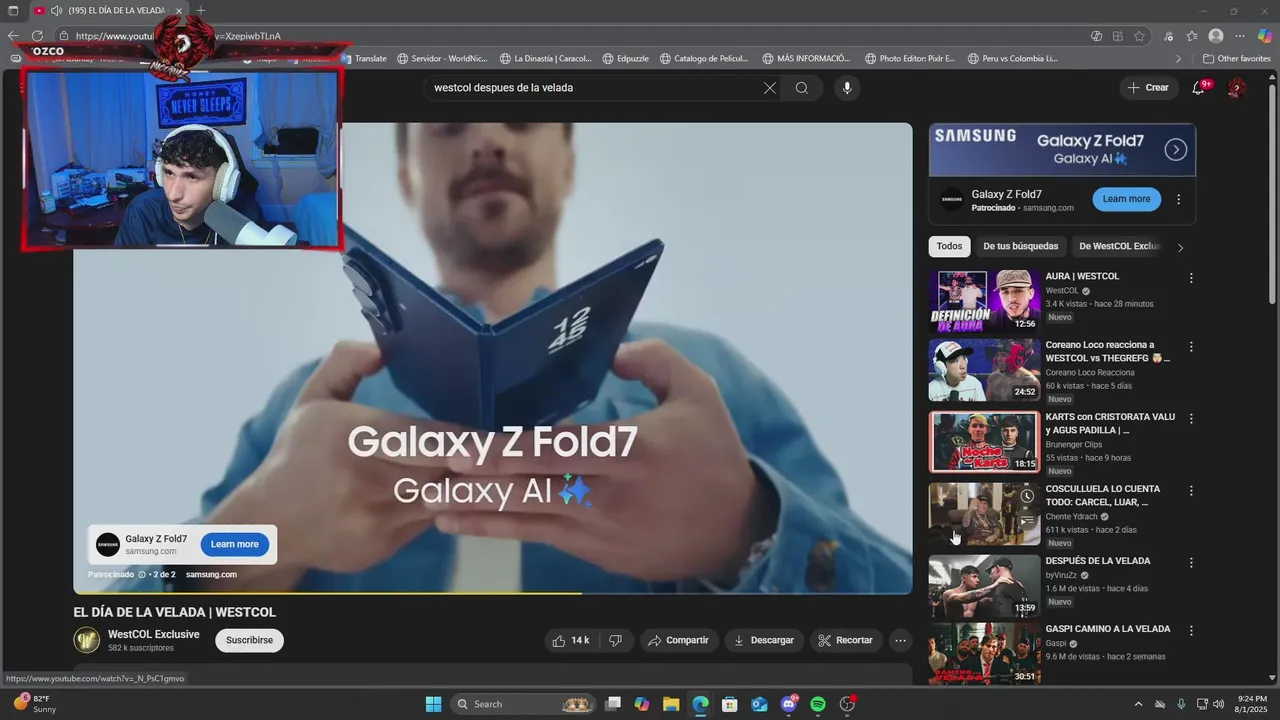Open File Explorer from the taskbar
Image resolution: width=1280 pixels, height=720 pixels.
(x=671, y=704)
